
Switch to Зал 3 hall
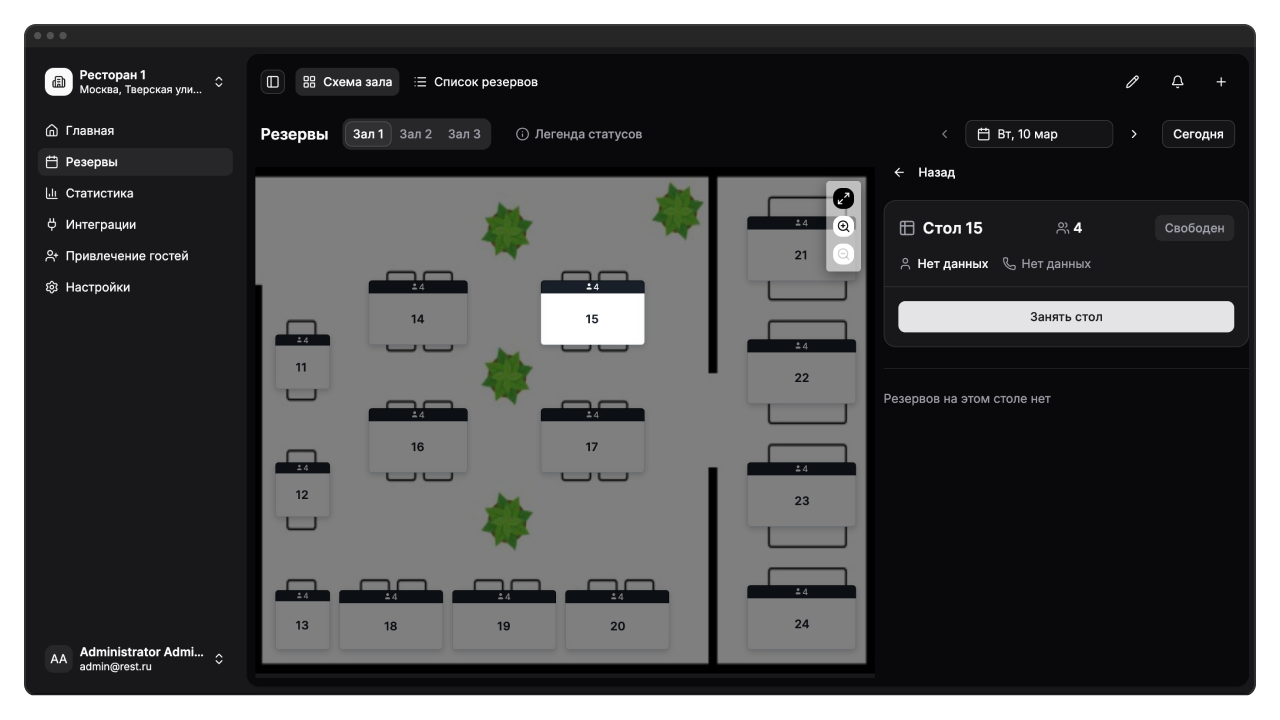[464, 134]
